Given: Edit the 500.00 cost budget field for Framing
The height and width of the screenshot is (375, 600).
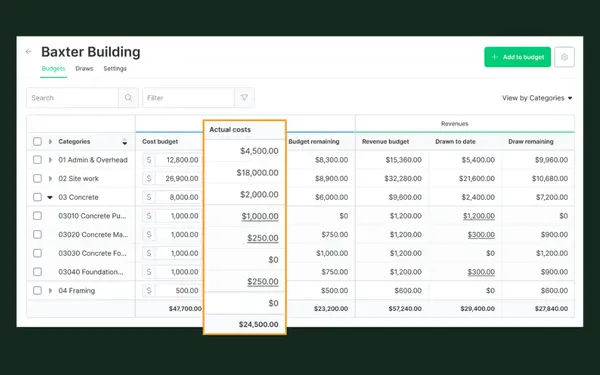Looking at the screenshot, I should click(x=178, y=291).
